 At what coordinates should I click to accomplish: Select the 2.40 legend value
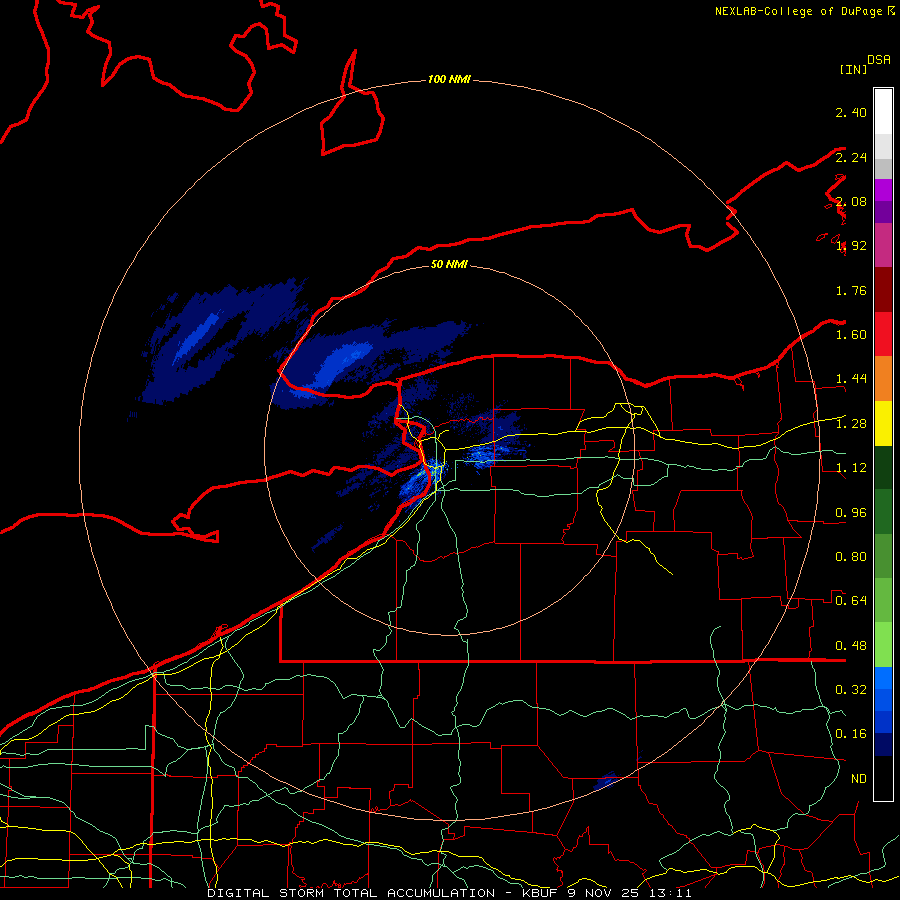pyautogui.click(x=851, y=112)
